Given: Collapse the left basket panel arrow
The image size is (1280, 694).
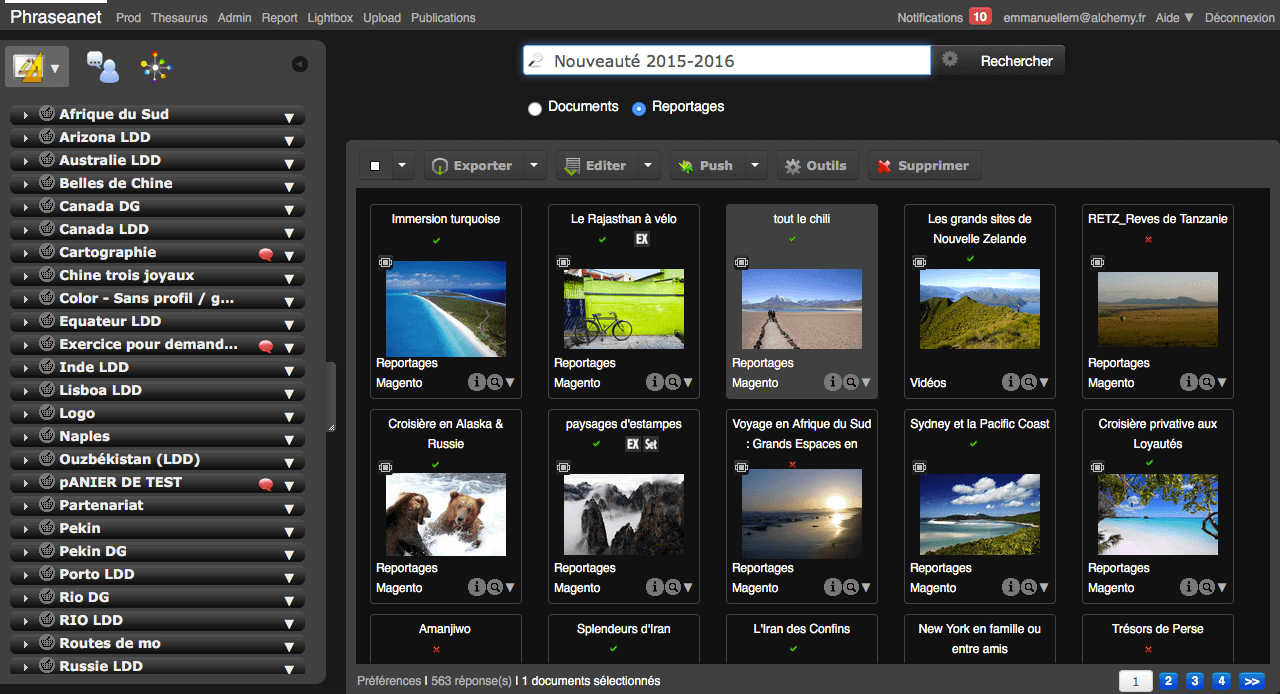Looking at the screenshot, I should point(300,65).
